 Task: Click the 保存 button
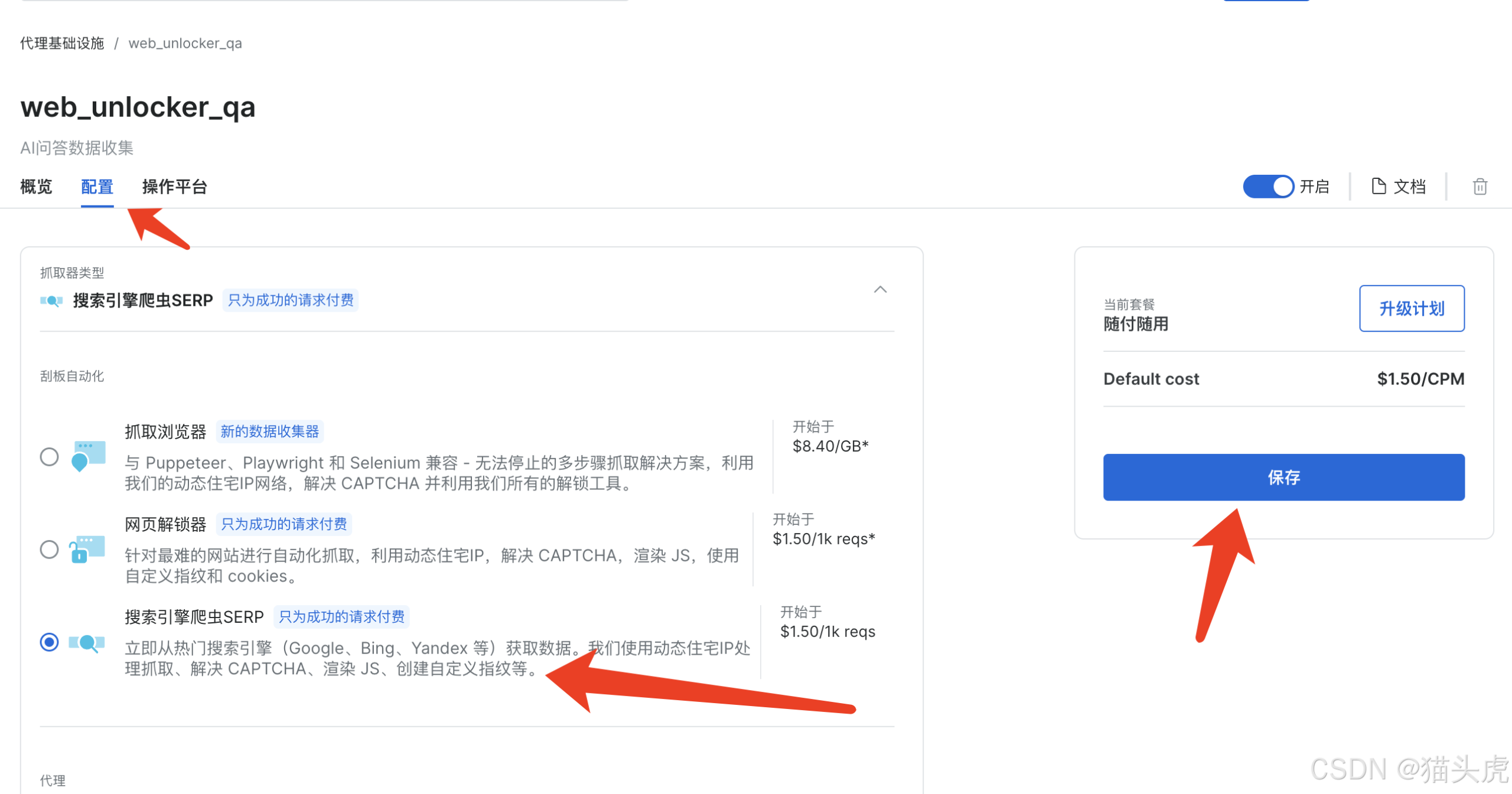click(x=1284, y=478)
